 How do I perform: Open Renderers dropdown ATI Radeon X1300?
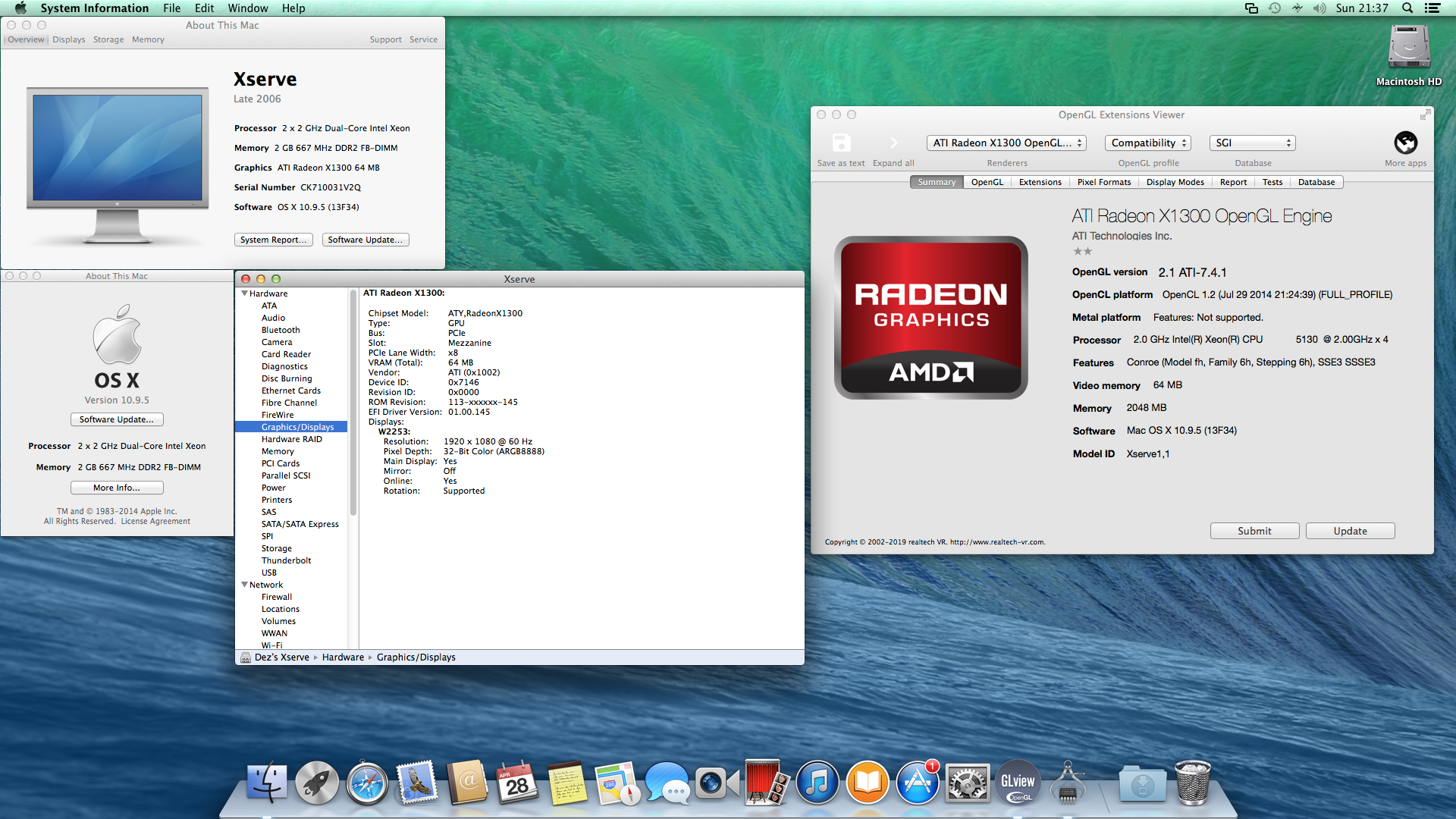(1006, 143)
